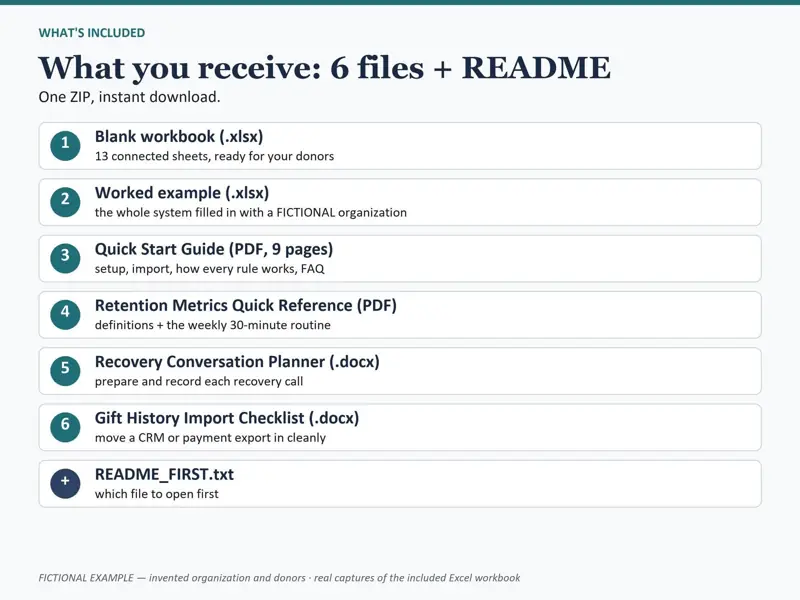Click the "FICTIONAL EXAMPLE" footer note
Screen dimensions: 800x600
tap(279, 578)
